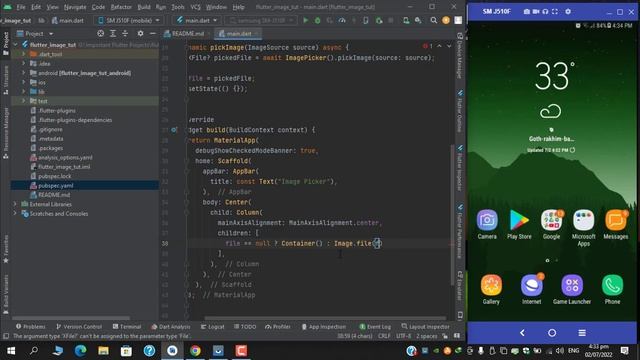The height and width of the screenshot is (360, 640).
Task: Open the profiler gauge icon in toolbar
Action: pyautogui.click(x=342, y=20)
